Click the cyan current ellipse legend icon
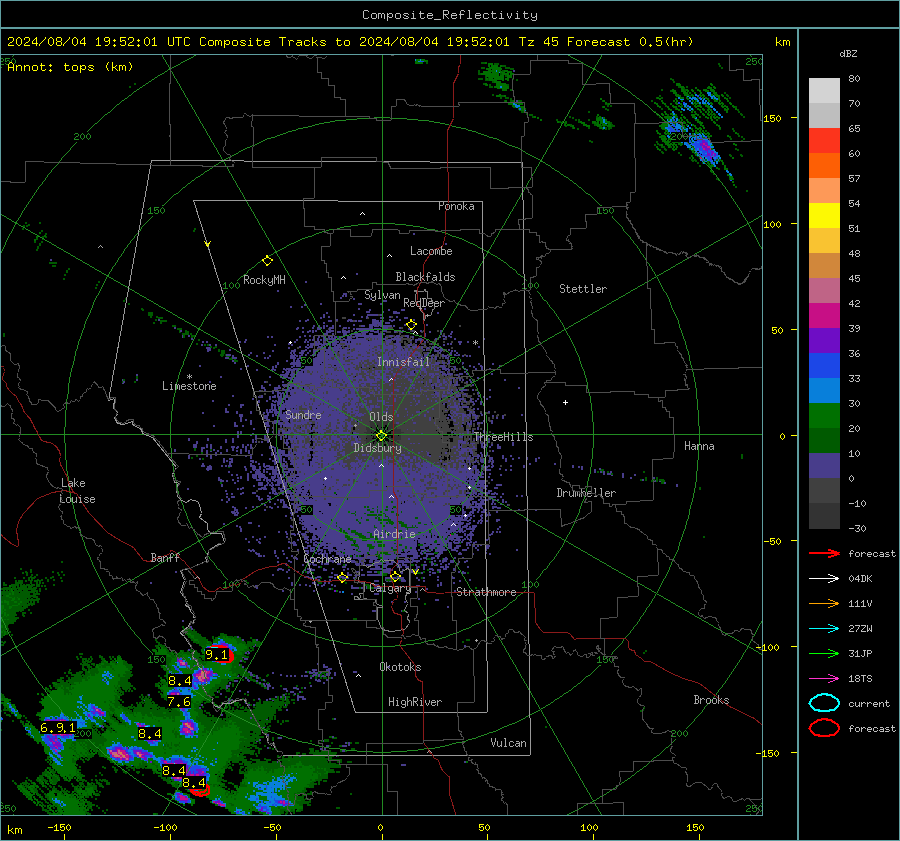Image resolution: width=900 pixels, height=841 pixels. [x=824, y=703]
